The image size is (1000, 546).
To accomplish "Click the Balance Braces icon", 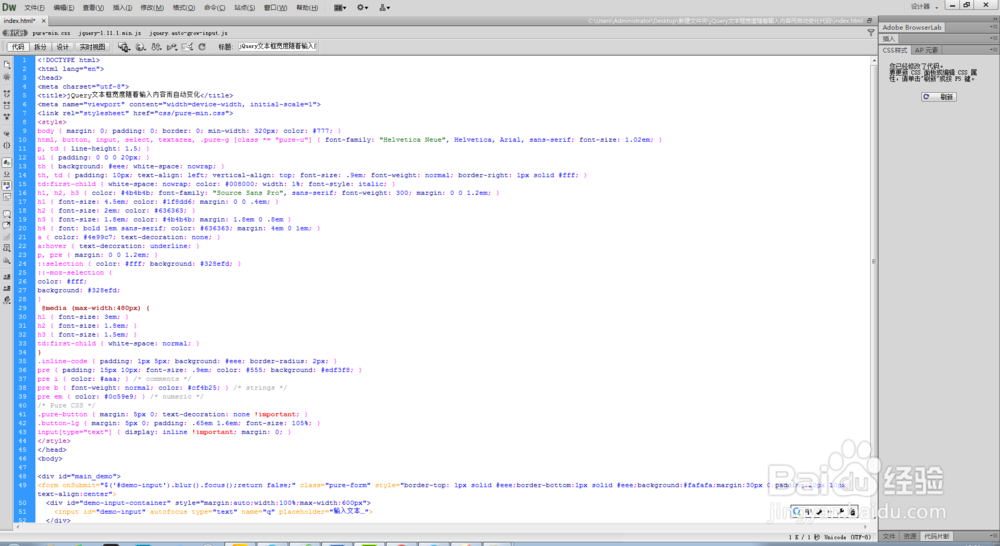I will (7, 145).
